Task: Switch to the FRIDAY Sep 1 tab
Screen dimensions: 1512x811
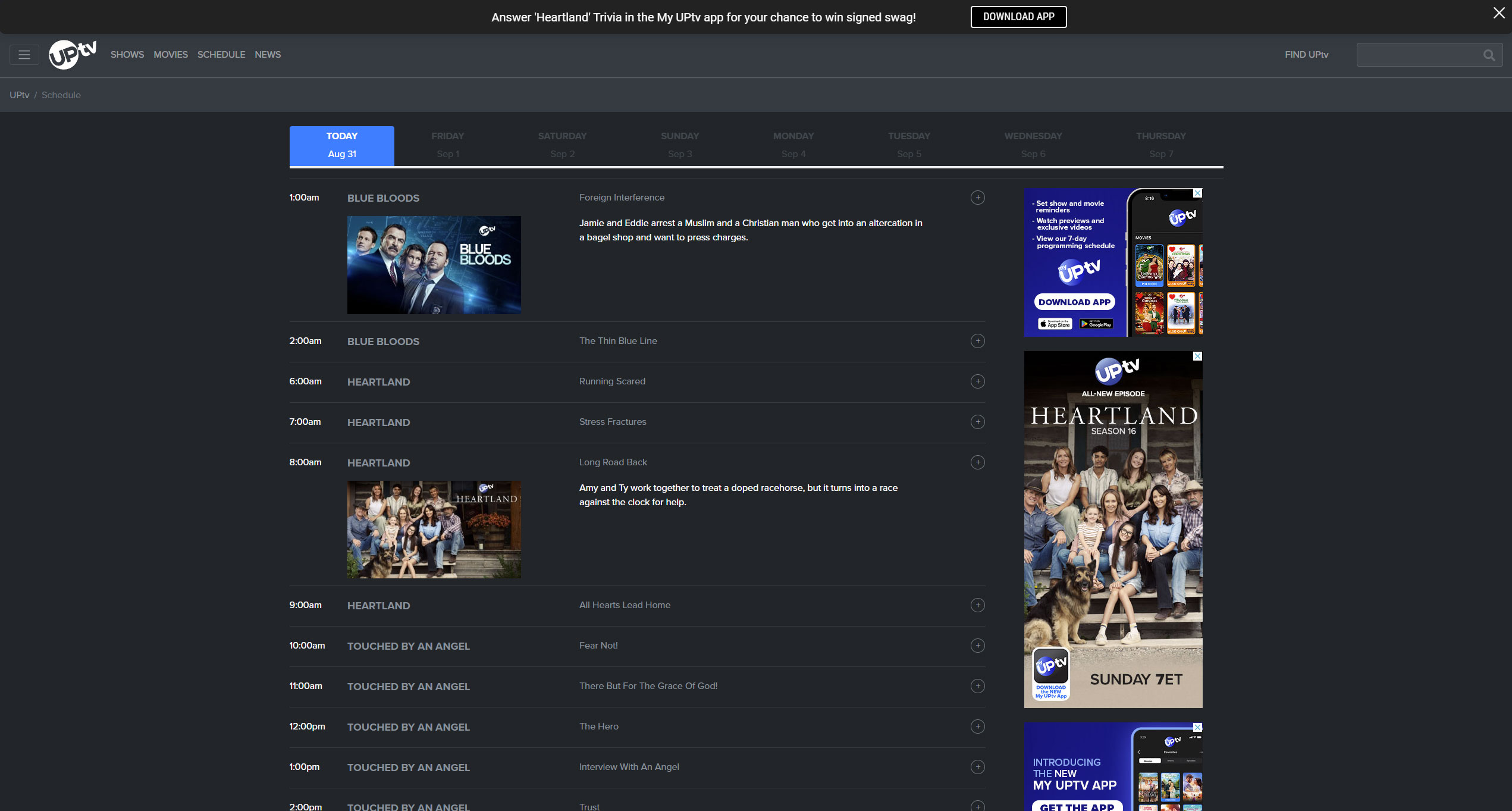Action: [x=448, y=145]
